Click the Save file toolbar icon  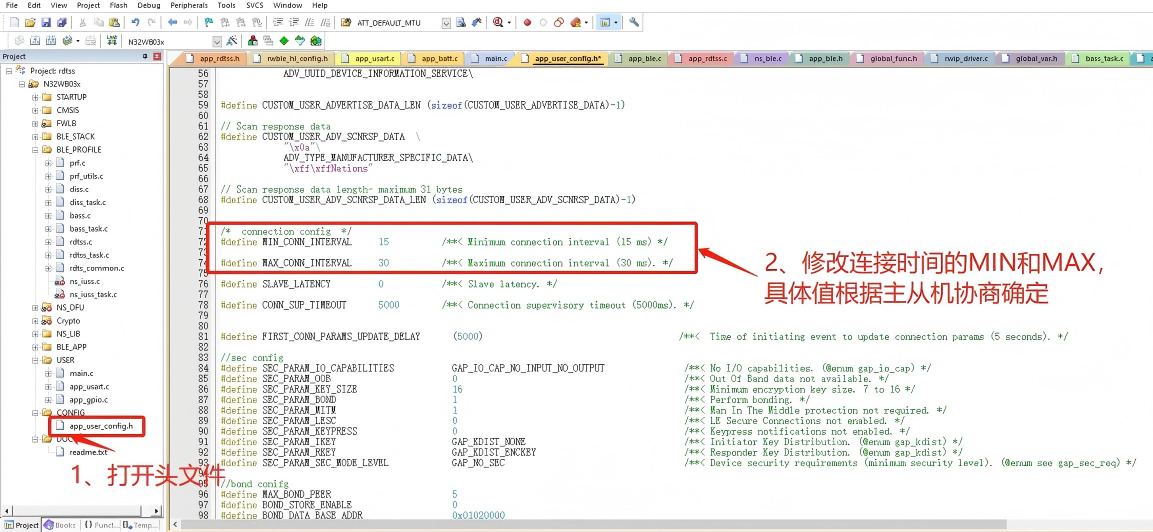pos(45,22)
